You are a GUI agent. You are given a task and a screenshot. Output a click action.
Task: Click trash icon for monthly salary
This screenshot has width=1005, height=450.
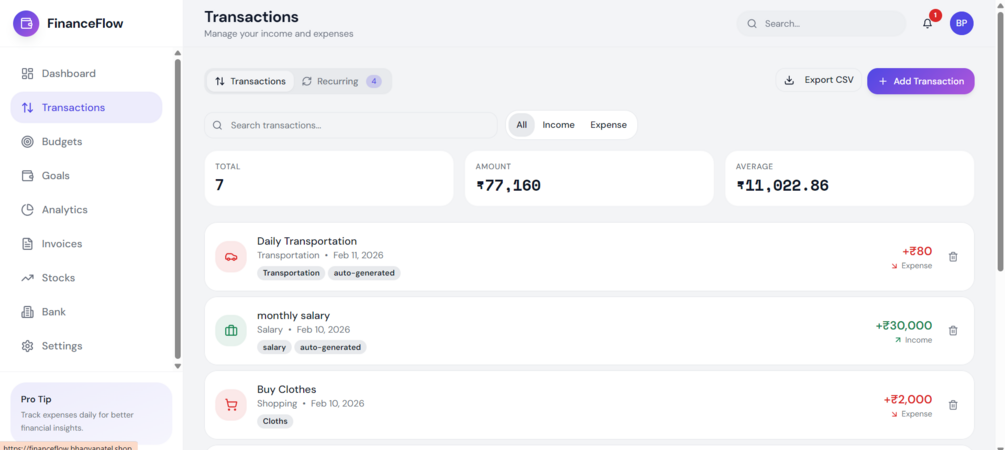pos(953,331)
